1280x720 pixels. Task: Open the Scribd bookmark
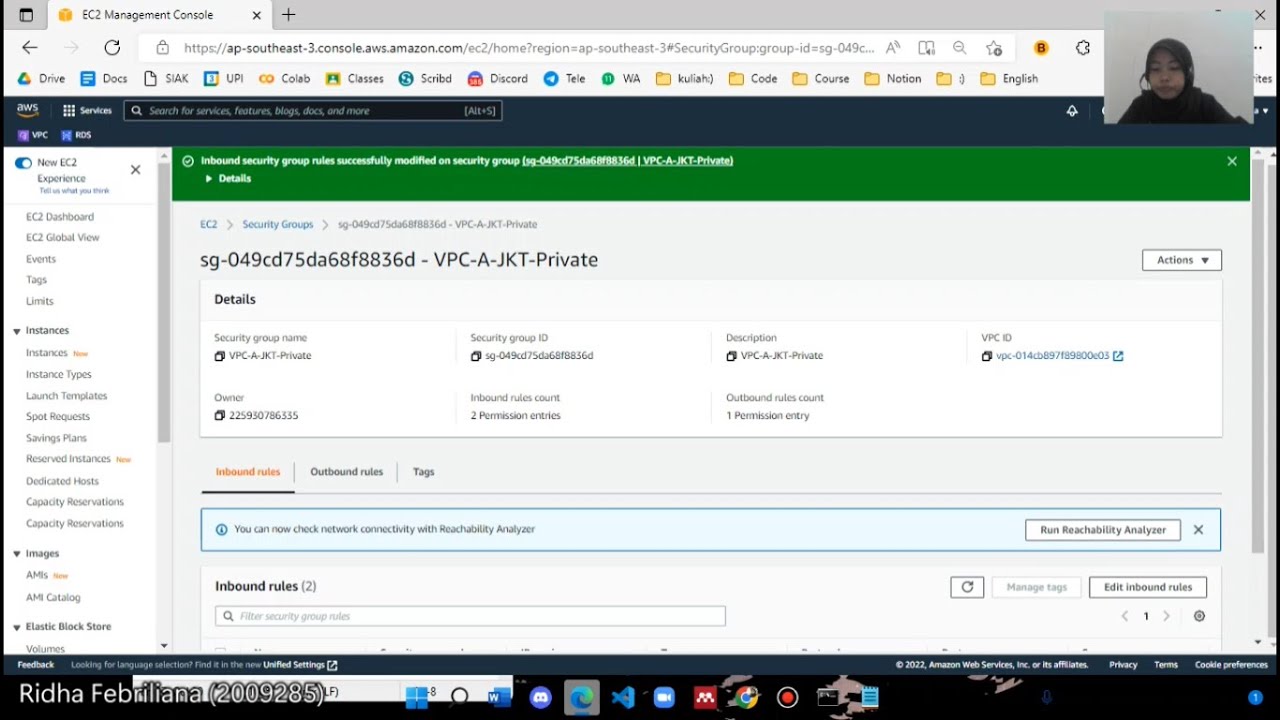coord(425,78)
